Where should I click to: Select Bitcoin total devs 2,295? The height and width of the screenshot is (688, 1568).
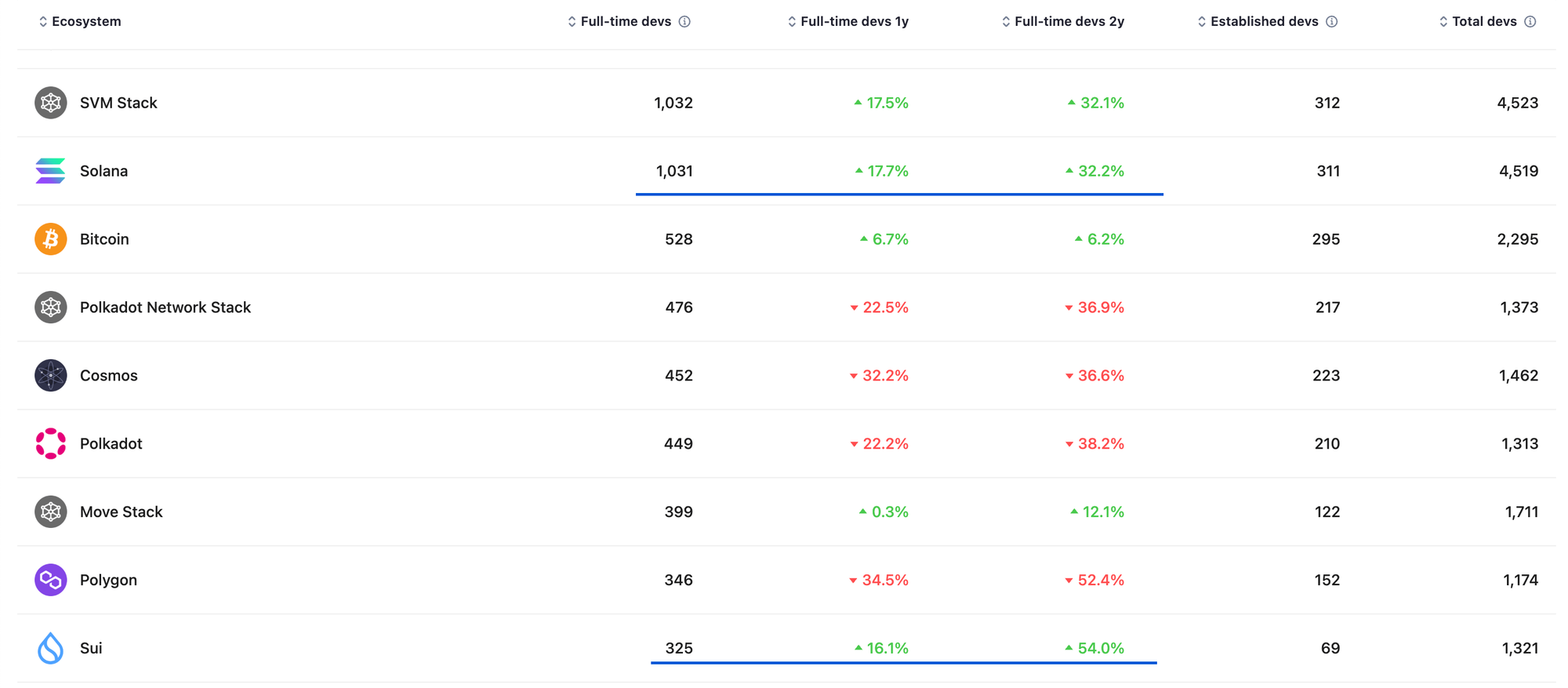click(x=1518, y=239)
